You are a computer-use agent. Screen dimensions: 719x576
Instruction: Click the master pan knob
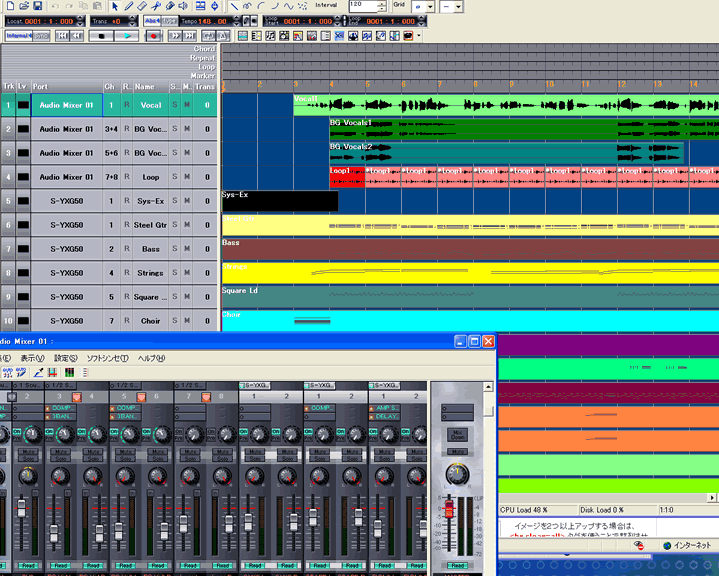(457, 475)
